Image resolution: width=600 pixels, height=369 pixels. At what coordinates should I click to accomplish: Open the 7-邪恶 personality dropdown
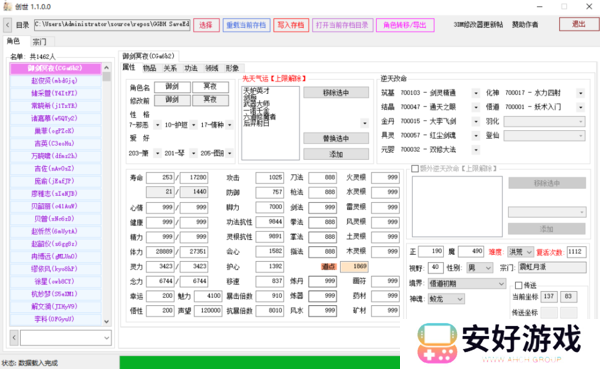point(157,125)
